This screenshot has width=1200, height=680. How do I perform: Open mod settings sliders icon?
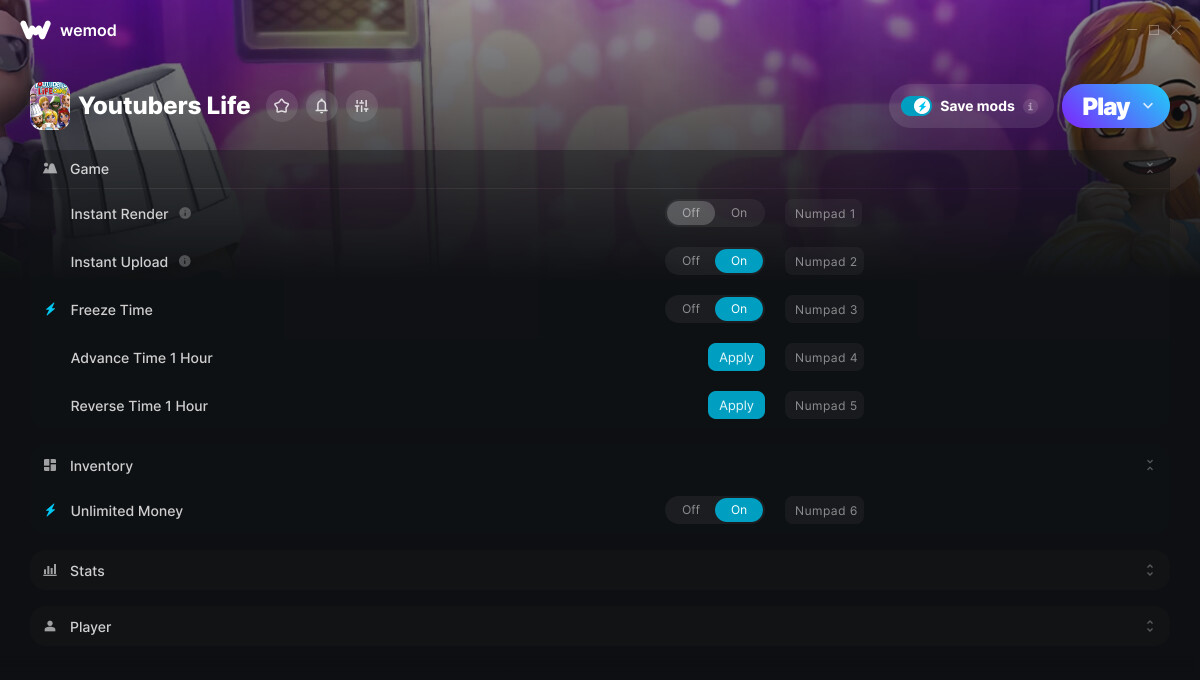coord(362,106)
